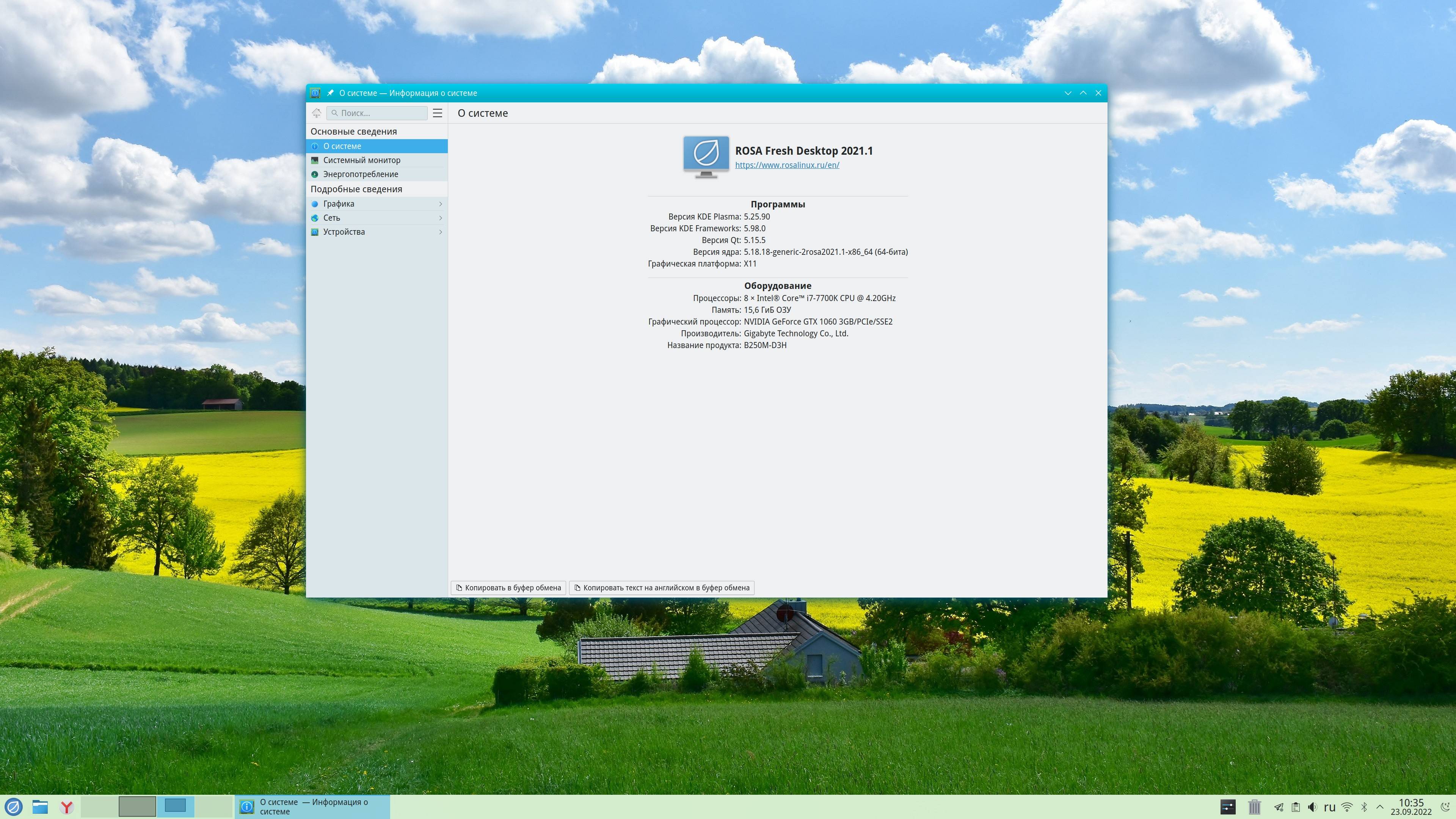This screenshot has width=1456, height=819.
Task: Show hidden system tray icons arrow
Action: coord(1380,807)
